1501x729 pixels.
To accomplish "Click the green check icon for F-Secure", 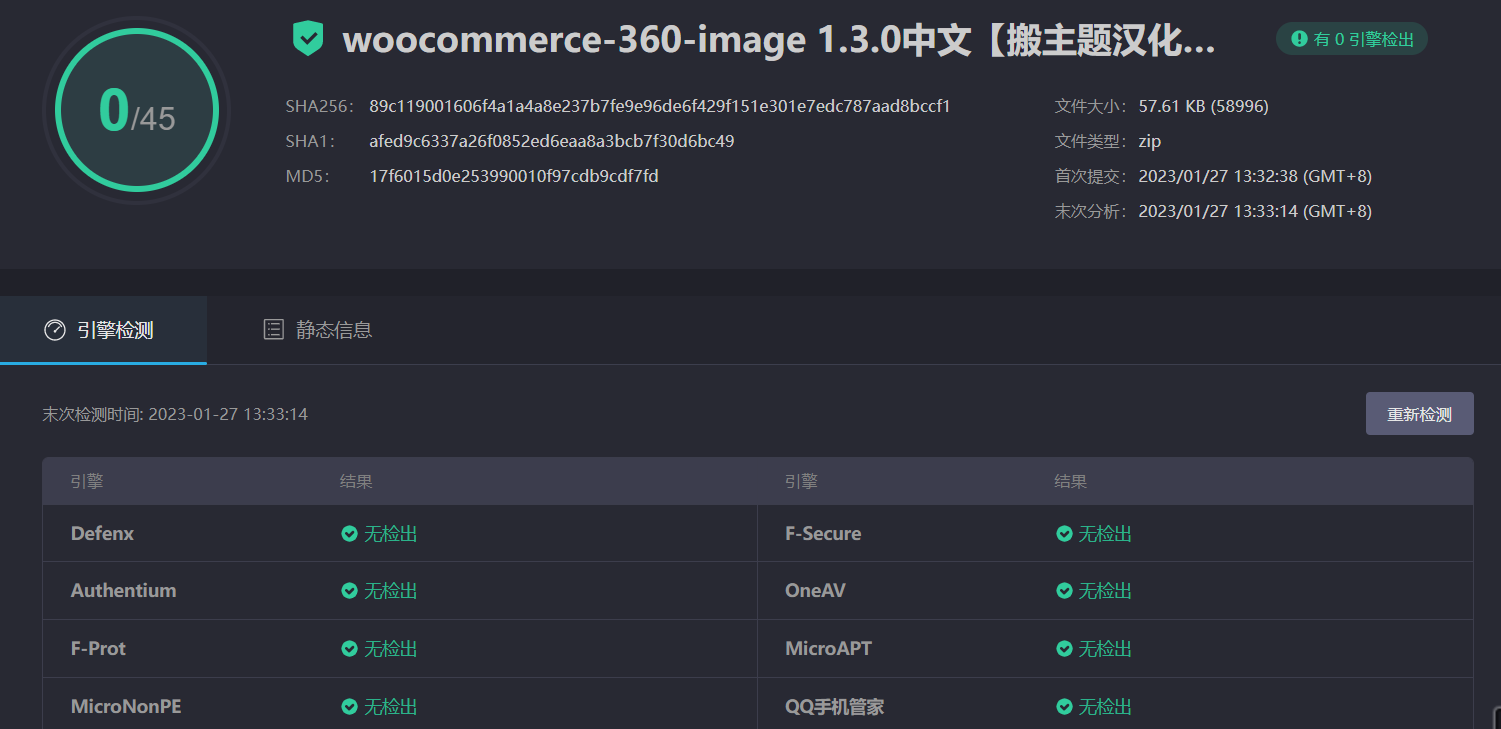I will (x=1064, y=534).
